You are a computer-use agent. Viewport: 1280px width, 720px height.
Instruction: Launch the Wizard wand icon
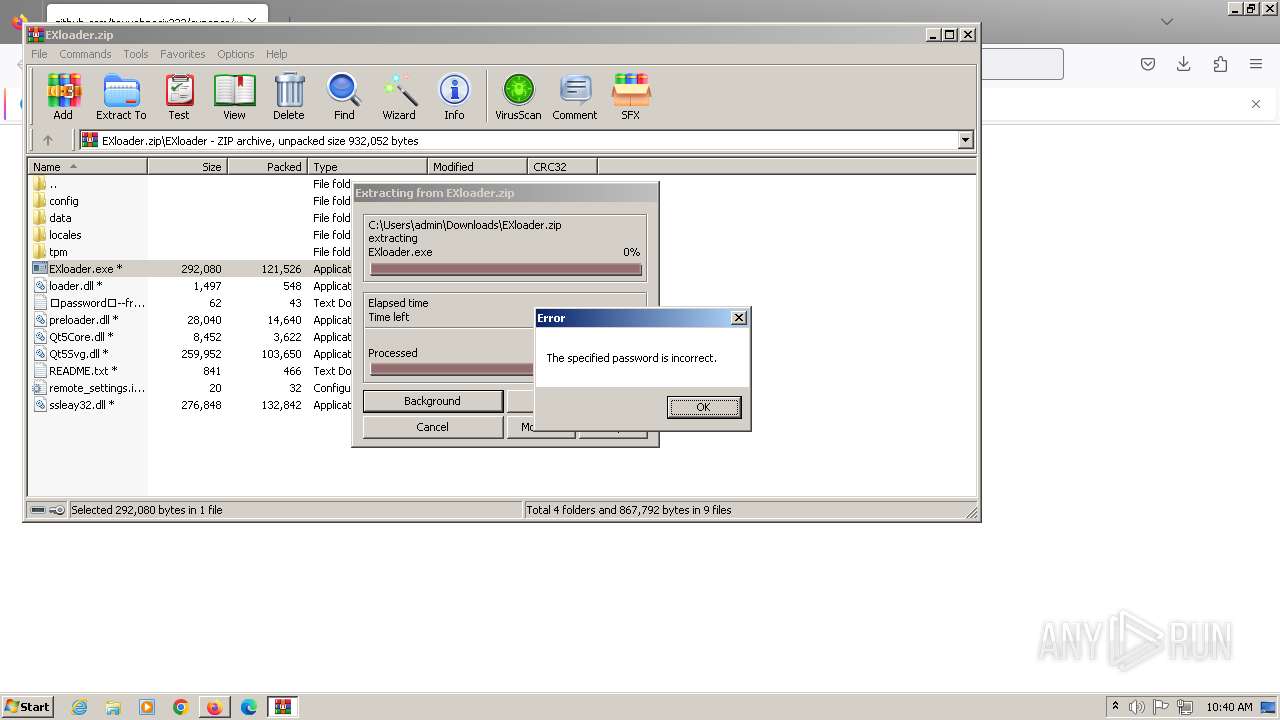point(399,97)
